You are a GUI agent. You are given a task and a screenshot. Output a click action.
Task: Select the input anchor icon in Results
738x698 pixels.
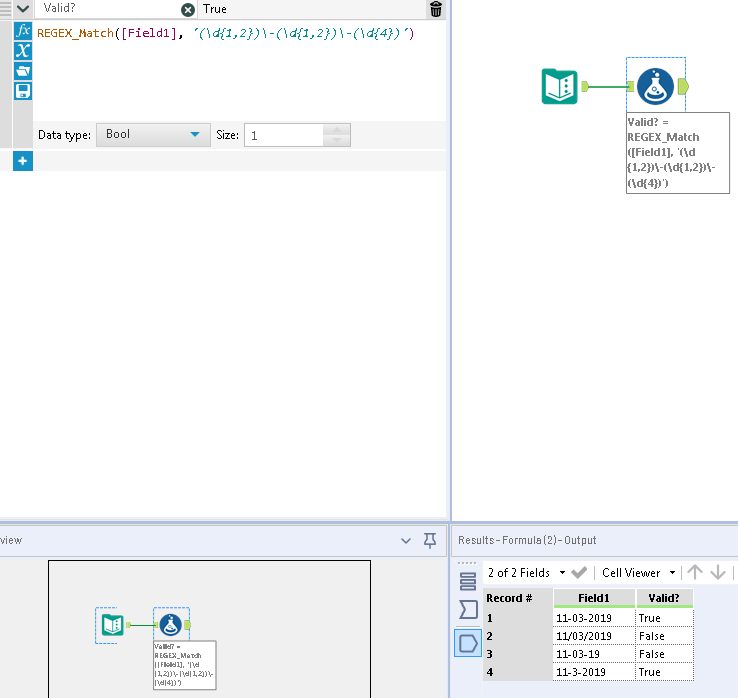coord(468,610)
